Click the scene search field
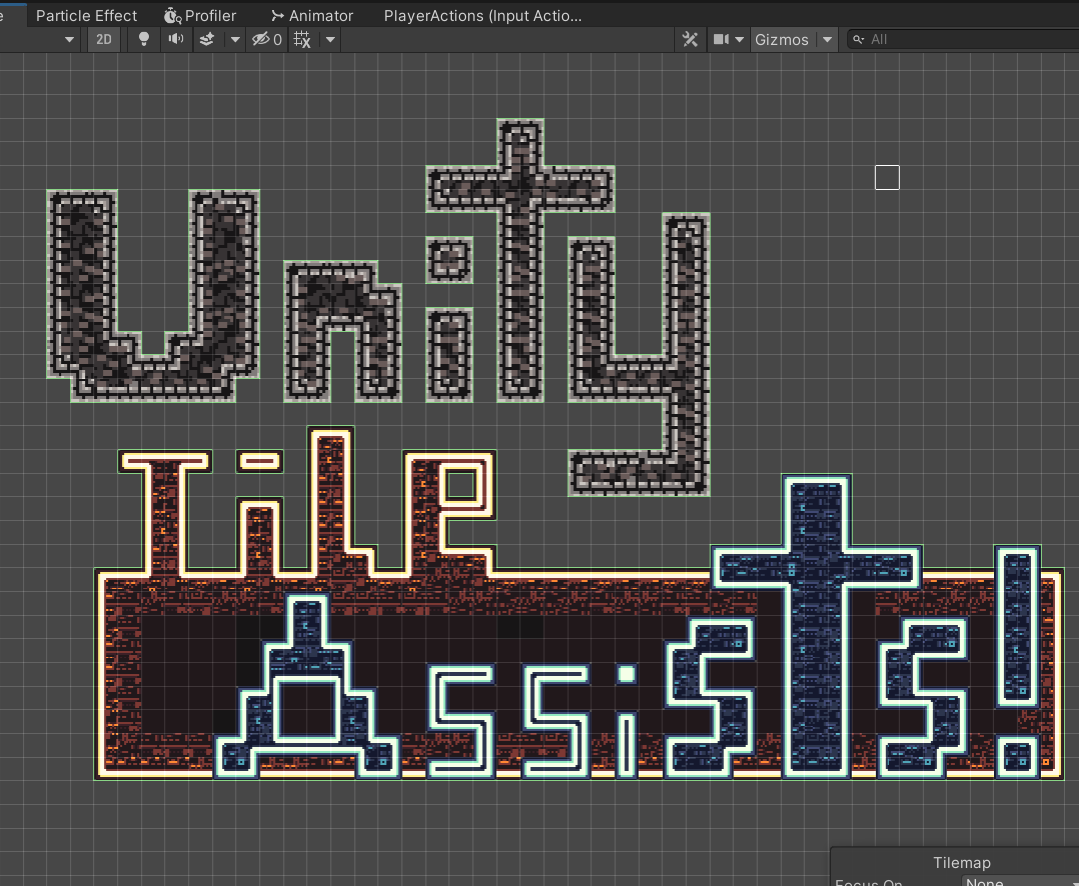 963,39
